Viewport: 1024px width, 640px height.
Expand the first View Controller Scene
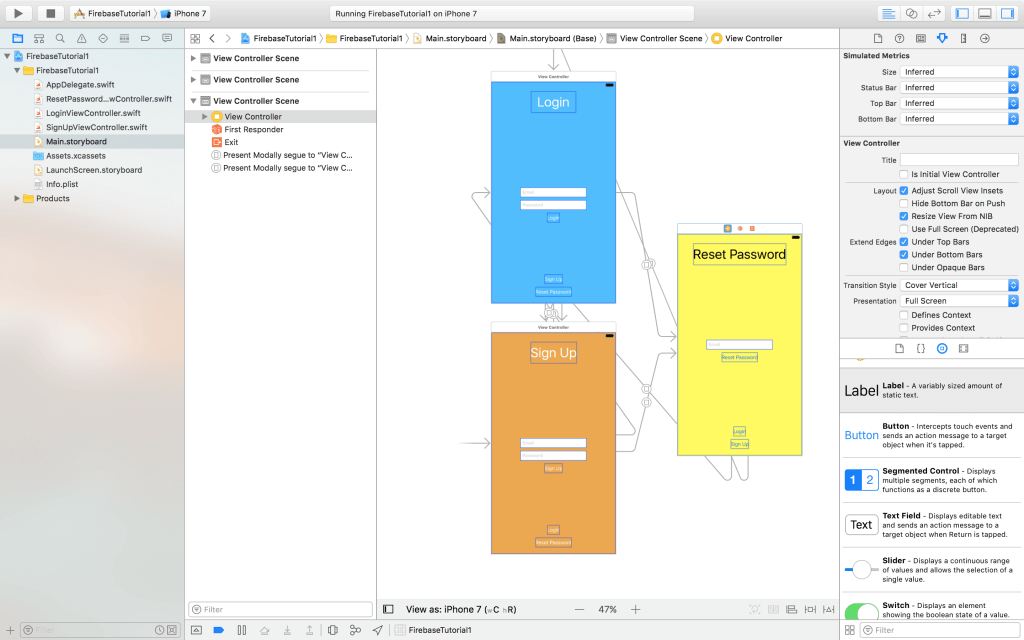196,58
